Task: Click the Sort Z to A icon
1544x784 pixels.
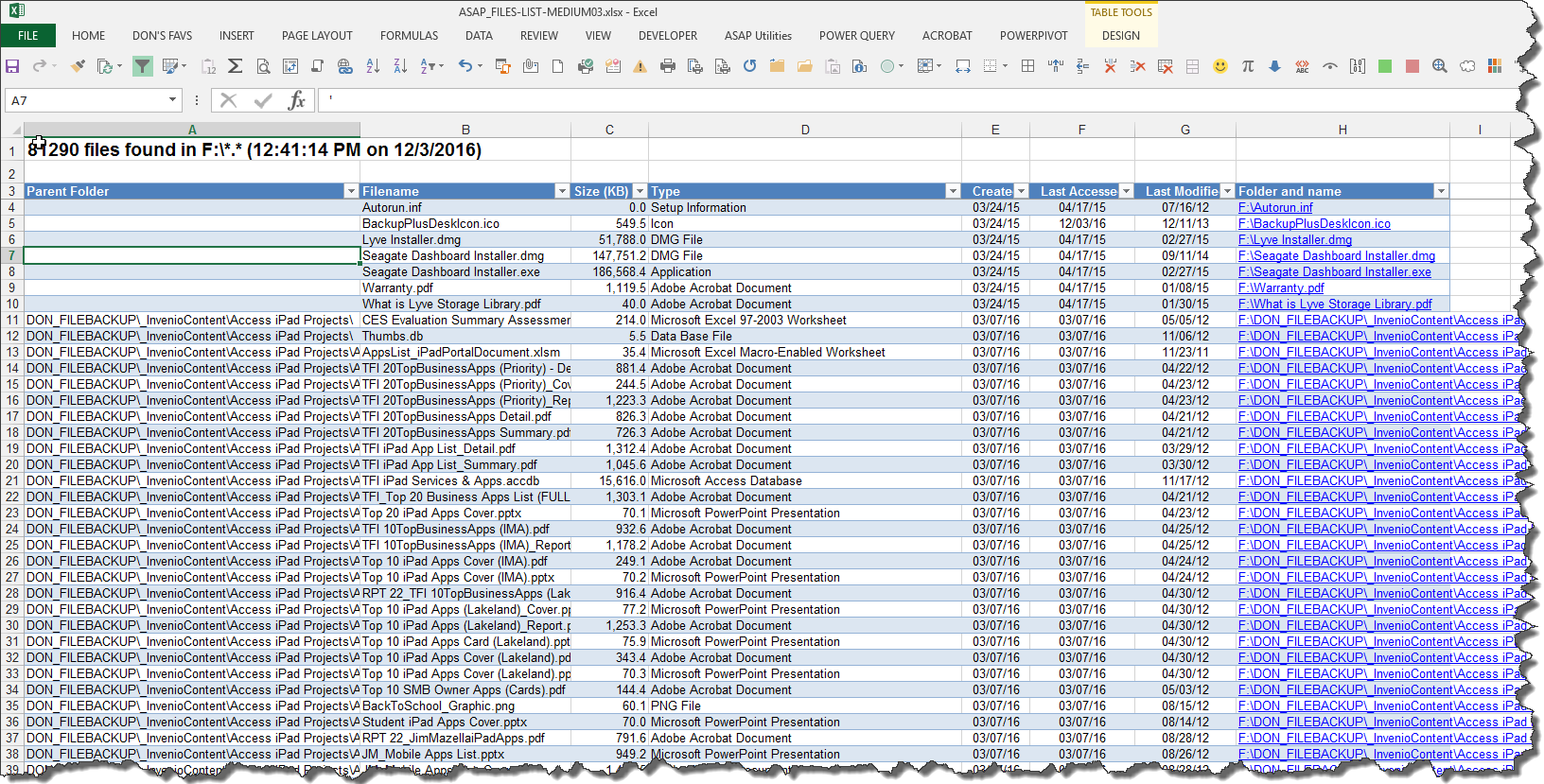Action: click(x=400, y=66)
